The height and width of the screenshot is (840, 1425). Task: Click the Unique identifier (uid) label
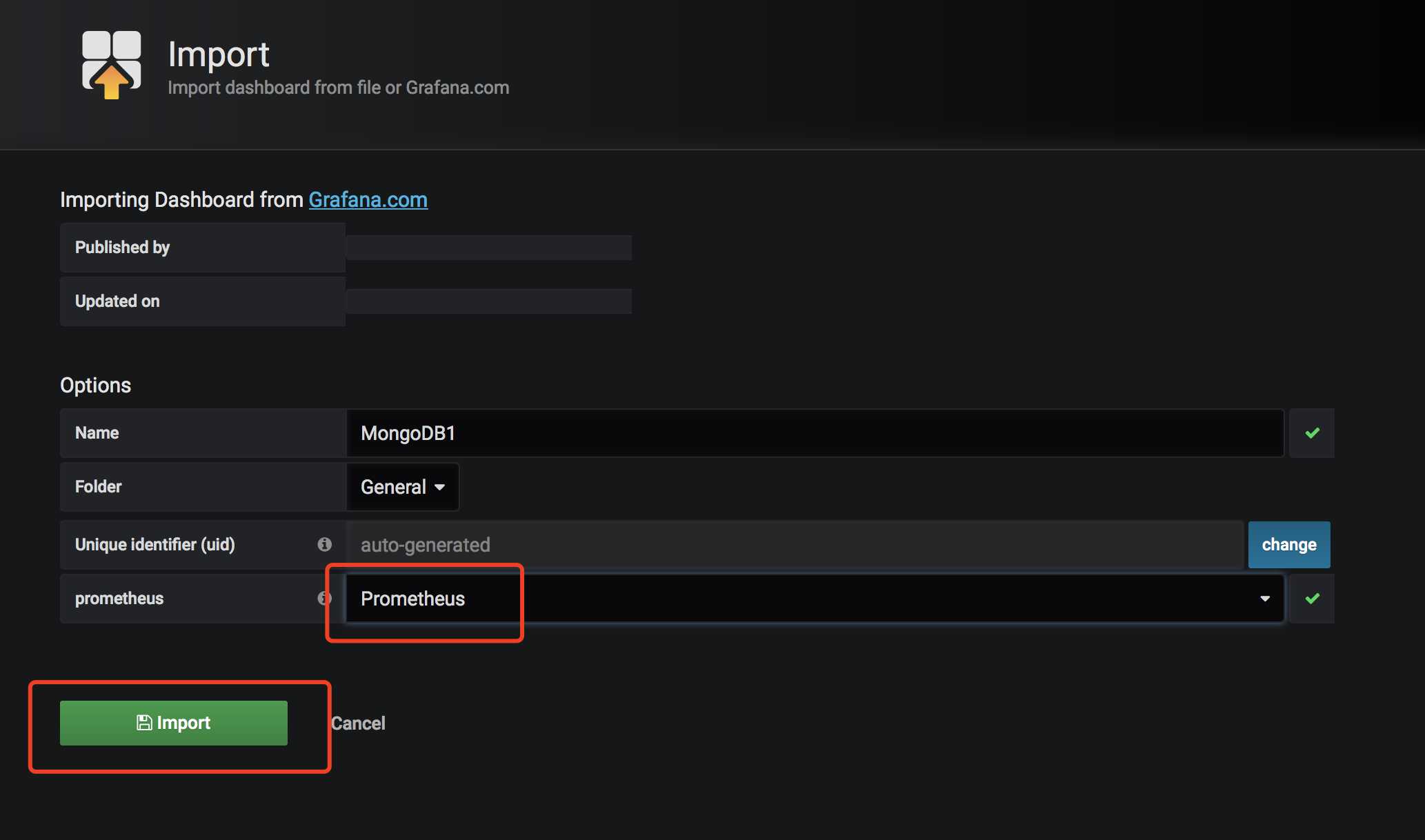point(155,544)
